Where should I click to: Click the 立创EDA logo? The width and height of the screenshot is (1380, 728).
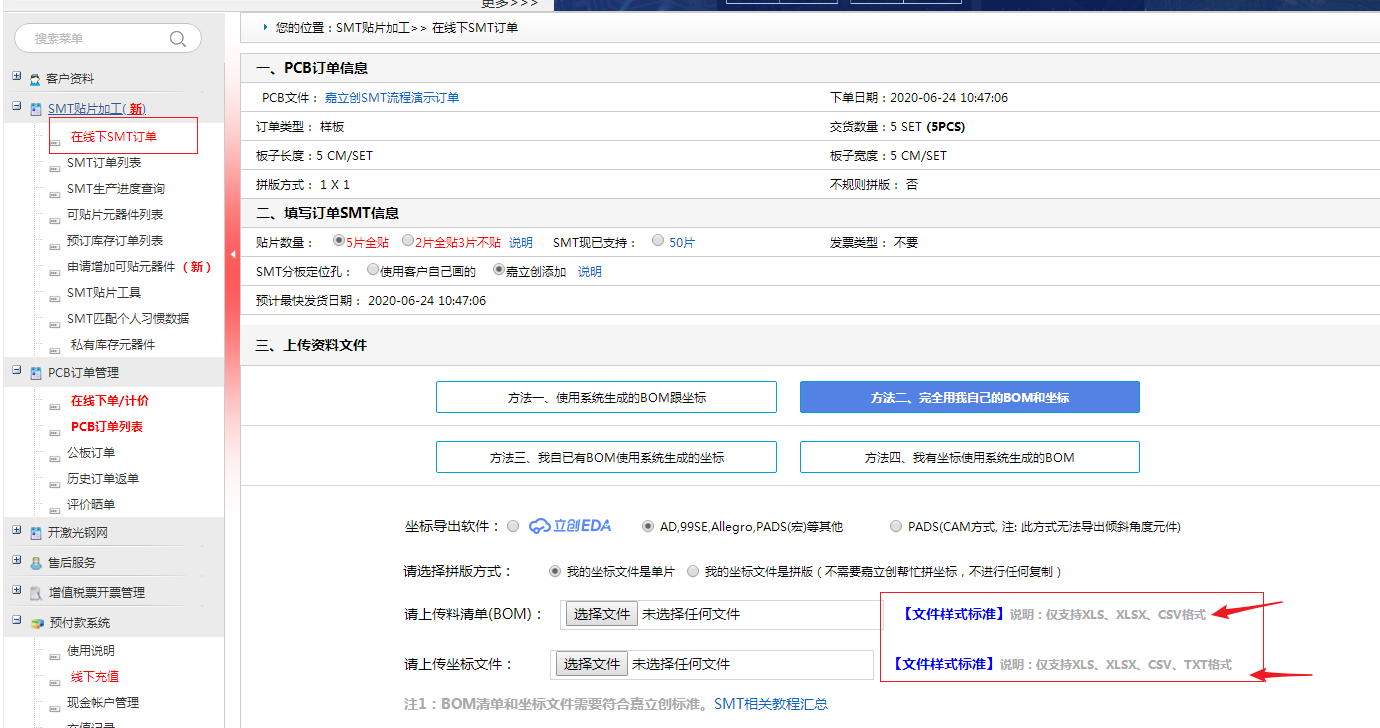pos(570,526)
